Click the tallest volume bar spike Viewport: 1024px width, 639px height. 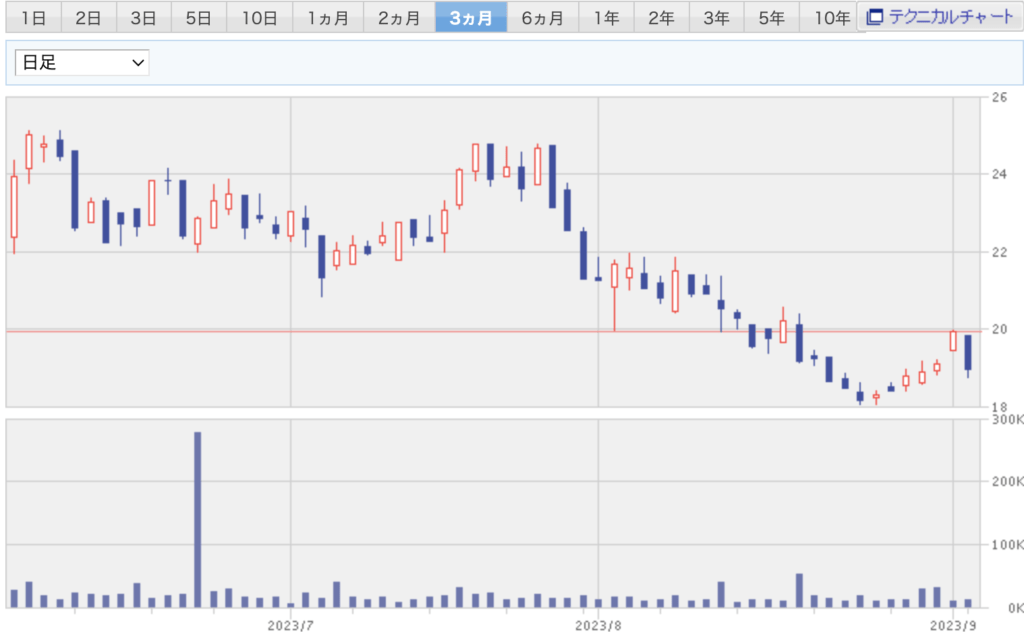point(198,518)
